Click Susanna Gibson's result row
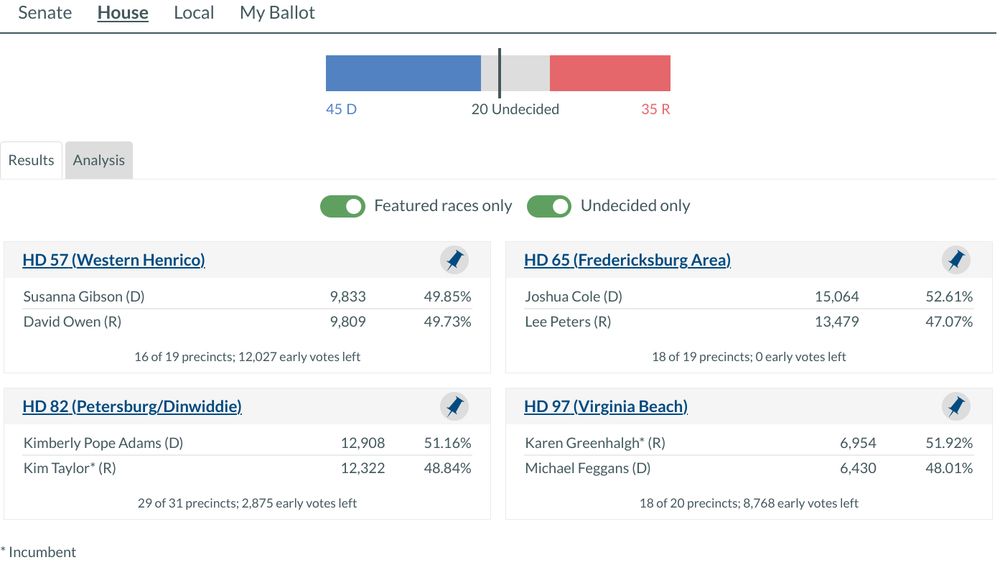This screenshot has width=1000, height=565. point(247,297)
